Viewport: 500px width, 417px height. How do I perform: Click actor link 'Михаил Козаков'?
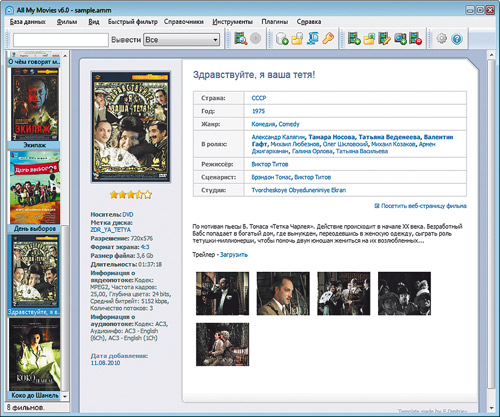tap(393, 144)
